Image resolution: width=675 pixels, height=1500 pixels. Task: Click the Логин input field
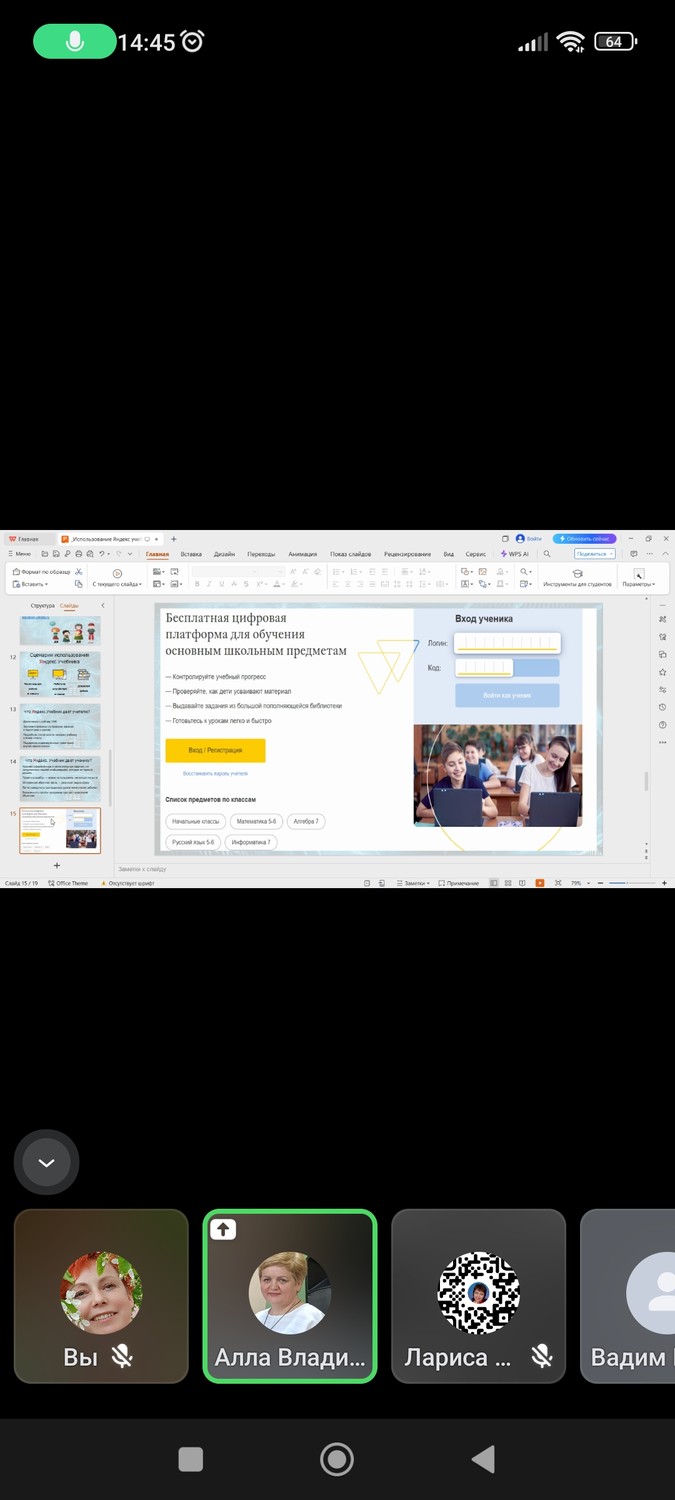point(507,643)
